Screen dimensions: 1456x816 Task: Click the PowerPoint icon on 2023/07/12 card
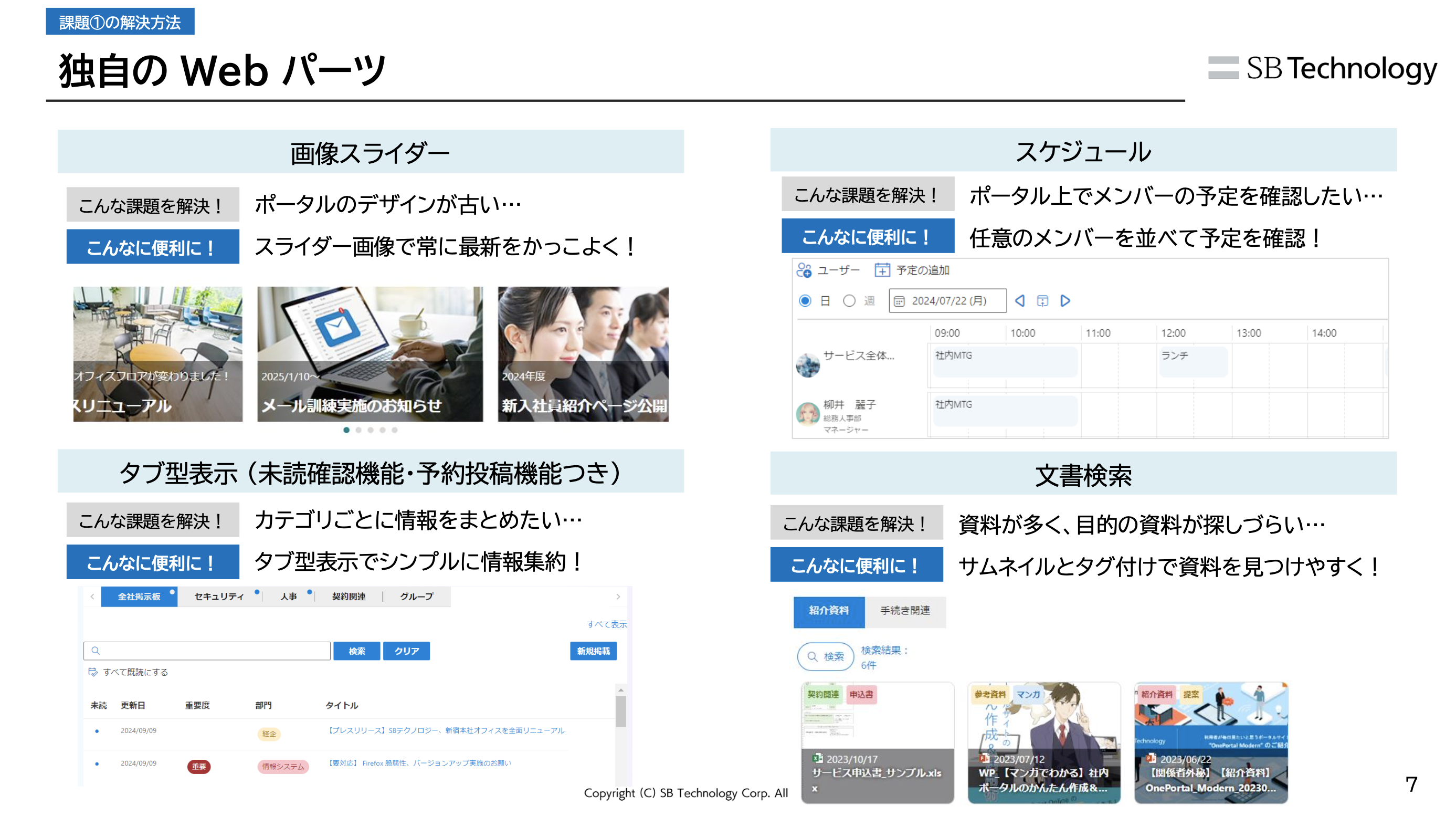click(x=985, y=758)
